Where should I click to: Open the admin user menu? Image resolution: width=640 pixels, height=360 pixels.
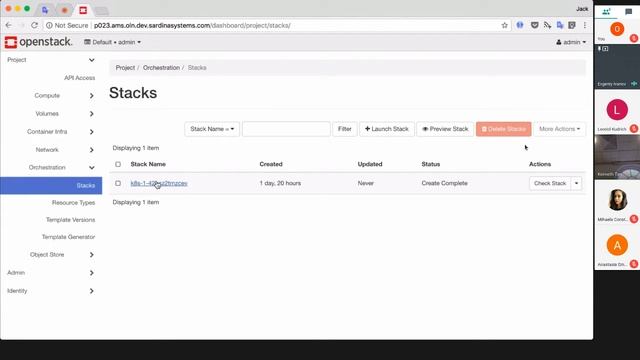pos(571,42)
